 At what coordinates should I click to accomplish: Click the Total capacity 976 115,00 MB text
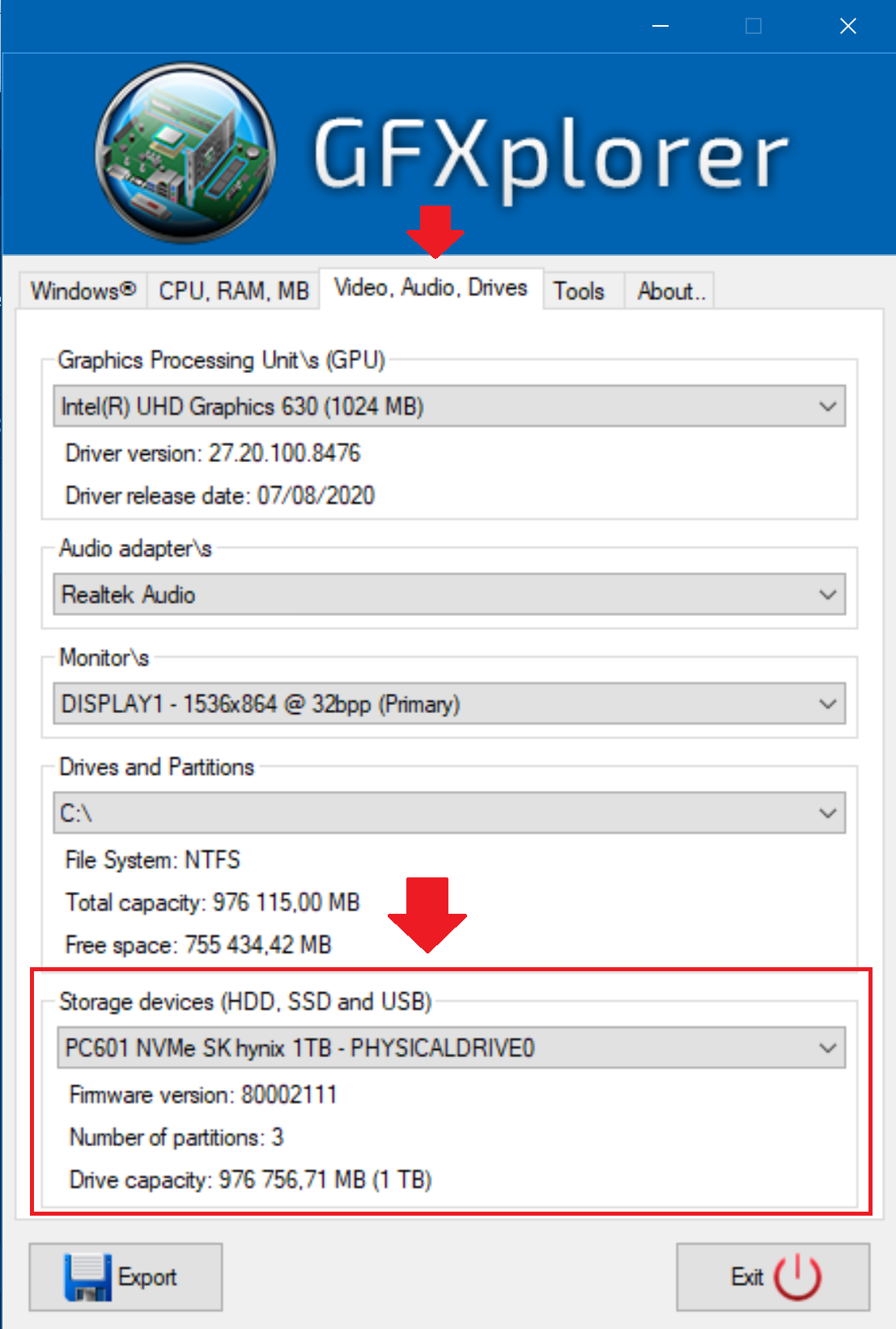pyautogui.click(x=213, y=902)
